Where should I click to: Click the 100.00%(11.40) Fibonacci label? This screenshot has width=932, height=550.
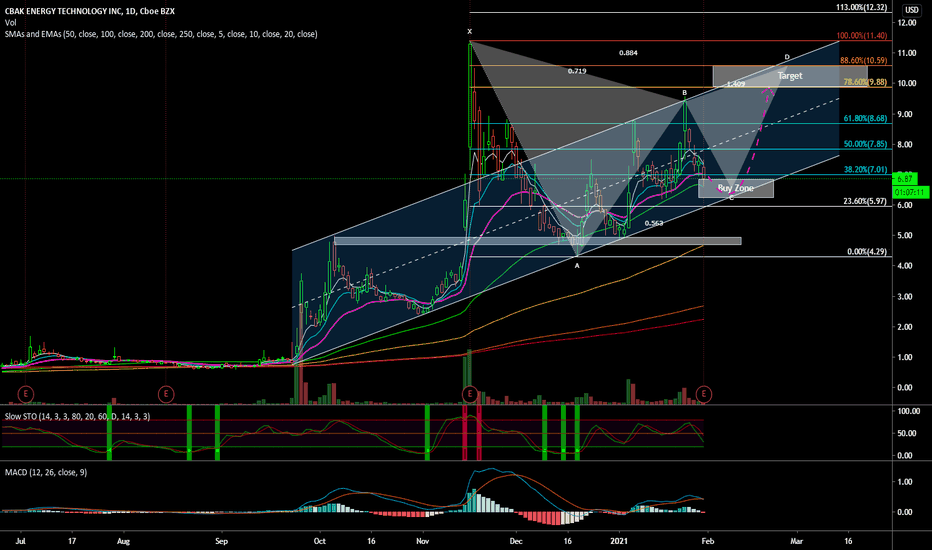coord(861,36)
